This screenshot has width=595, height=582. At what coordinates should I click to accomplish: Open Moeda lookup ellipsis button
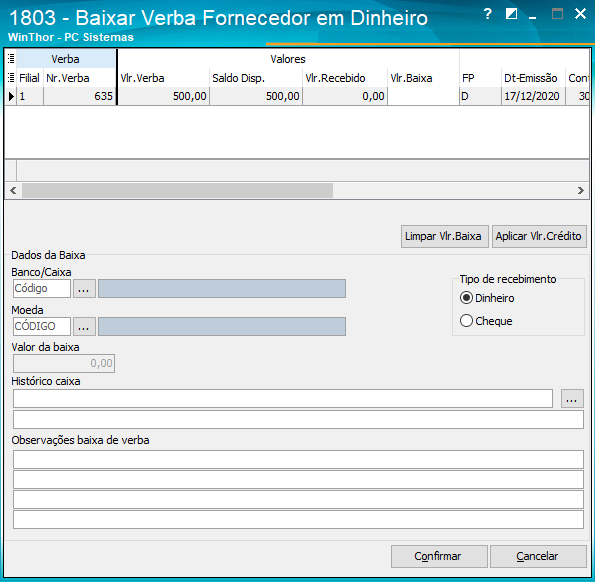tap(84, 327)
